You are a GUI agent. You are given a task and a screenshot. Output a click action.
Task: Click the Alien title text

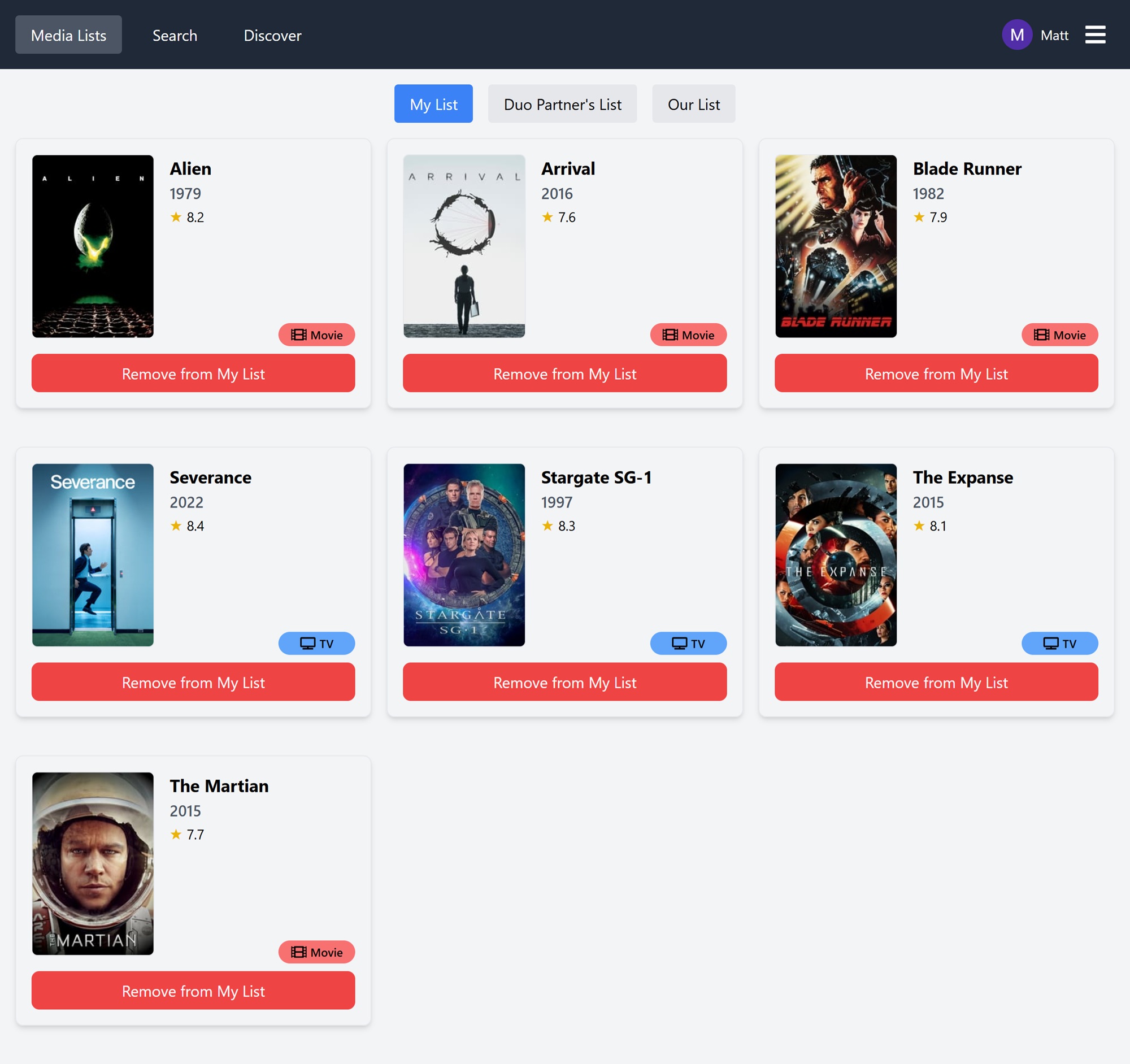pos(190,169)
